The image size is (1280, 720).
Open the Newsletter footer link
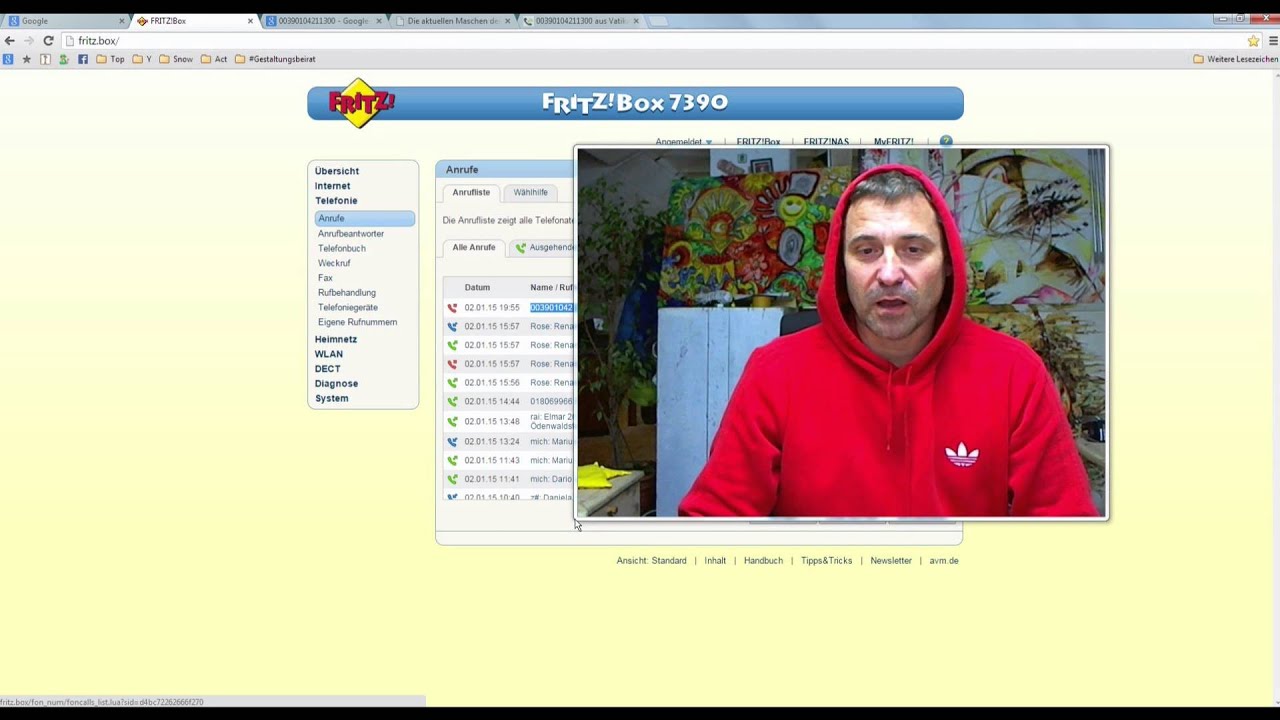[x=891, y=561]
